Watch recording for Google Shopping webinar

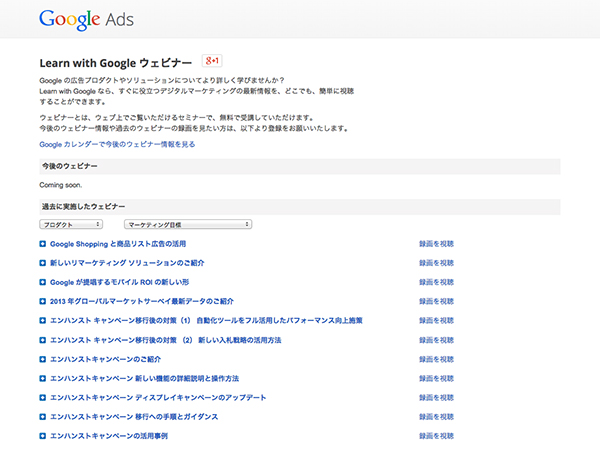436,244
